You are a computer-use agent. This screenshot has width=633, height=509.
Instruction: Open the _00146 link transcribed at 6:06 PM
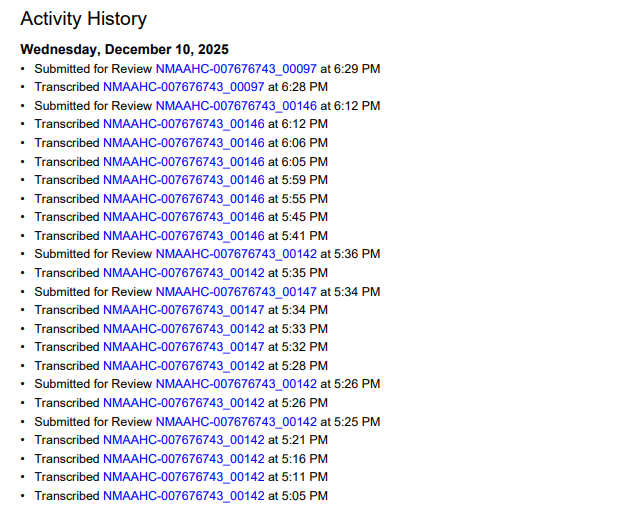click(183, 143)
